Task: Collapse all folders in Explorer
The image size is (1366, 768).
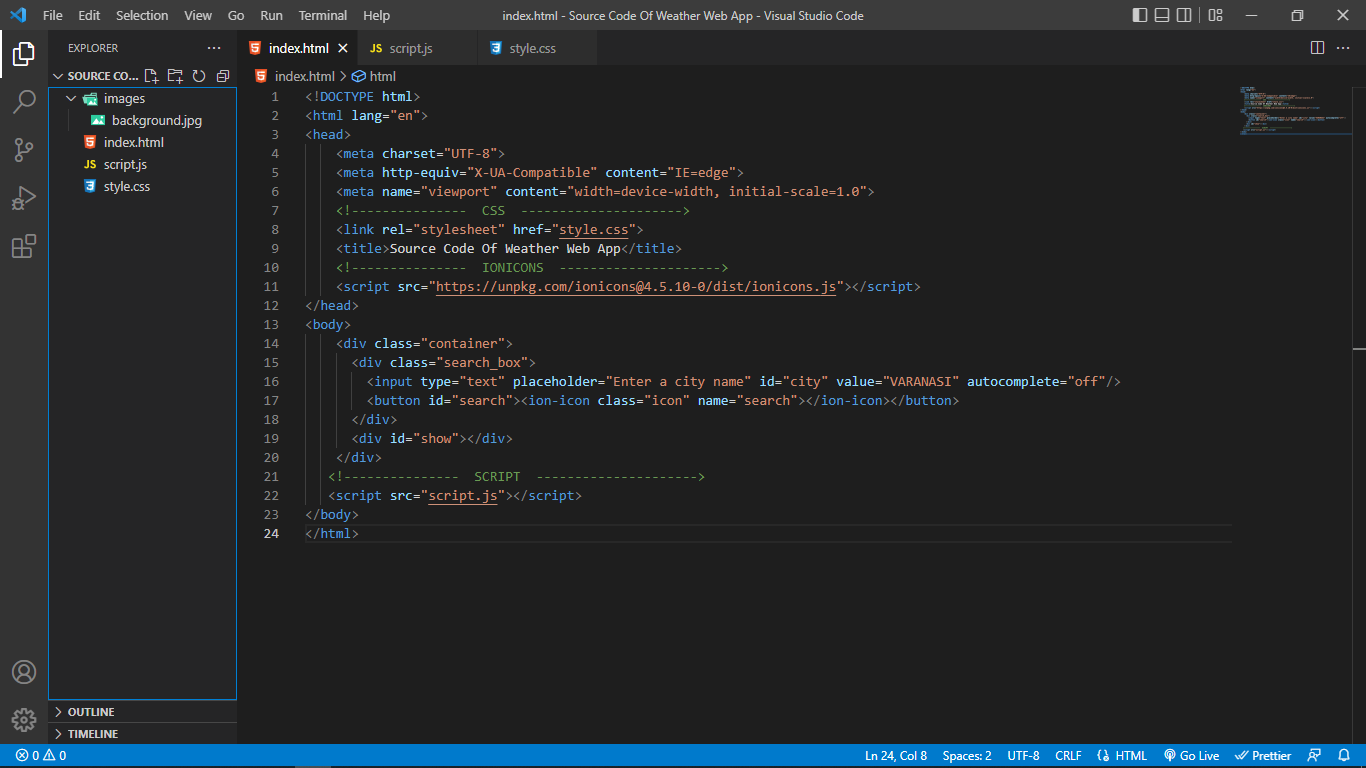Action: pos(223,75)
